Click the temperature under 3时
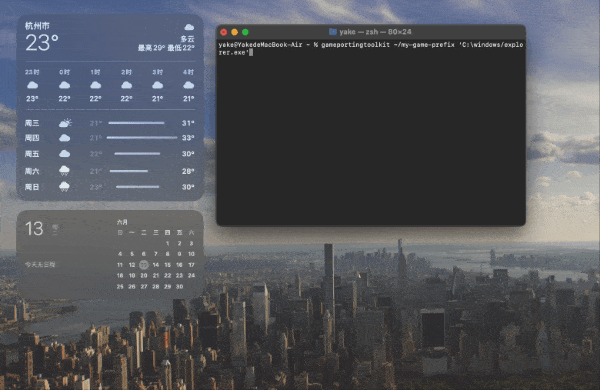Viewport: 600px width, 390px height. click(157, 99)
